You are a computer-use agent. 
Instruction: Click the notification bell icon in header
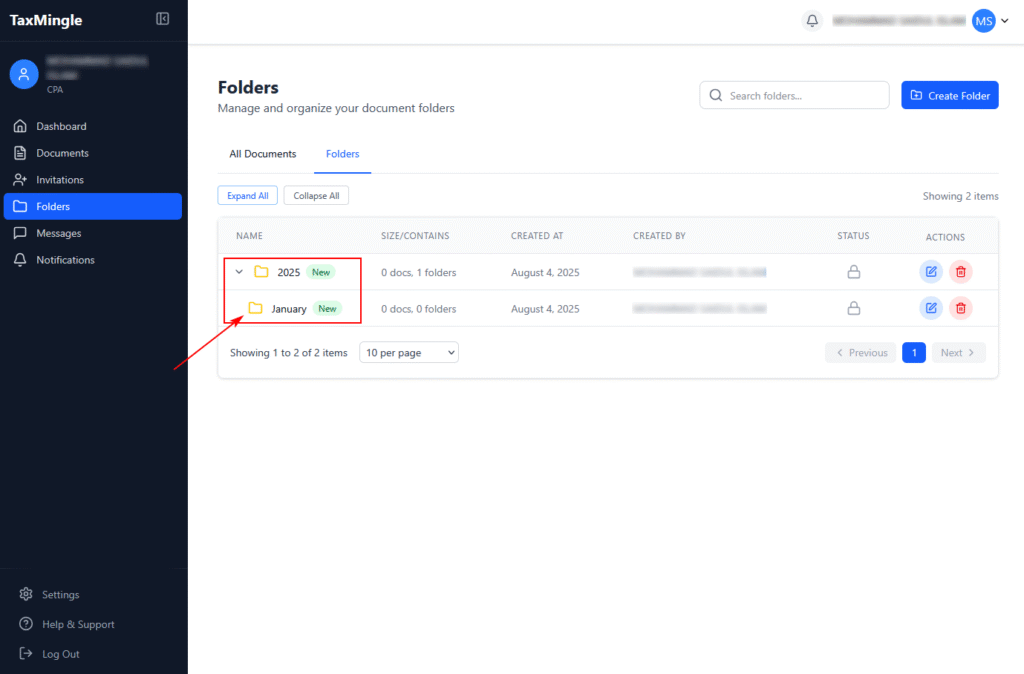[x=812, y=21]
